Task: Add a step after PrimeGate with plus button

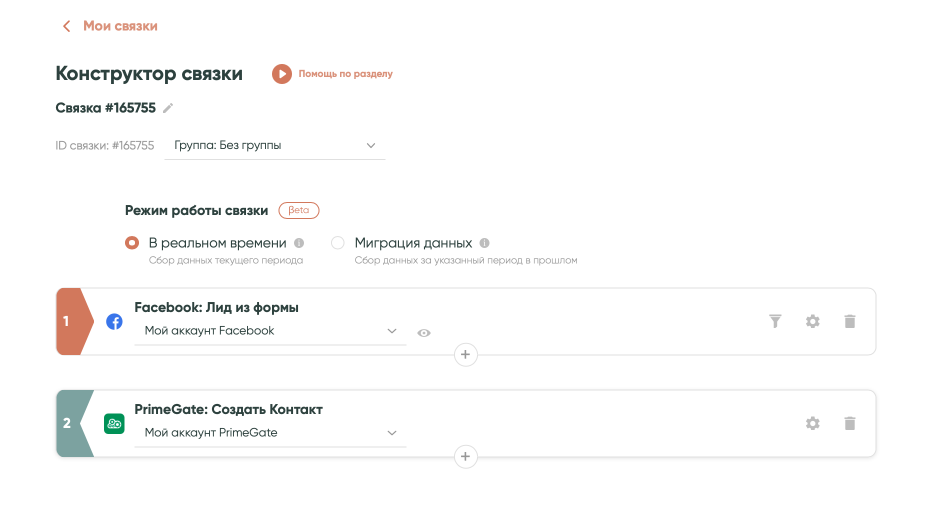Action: click(x=465, y=456)
